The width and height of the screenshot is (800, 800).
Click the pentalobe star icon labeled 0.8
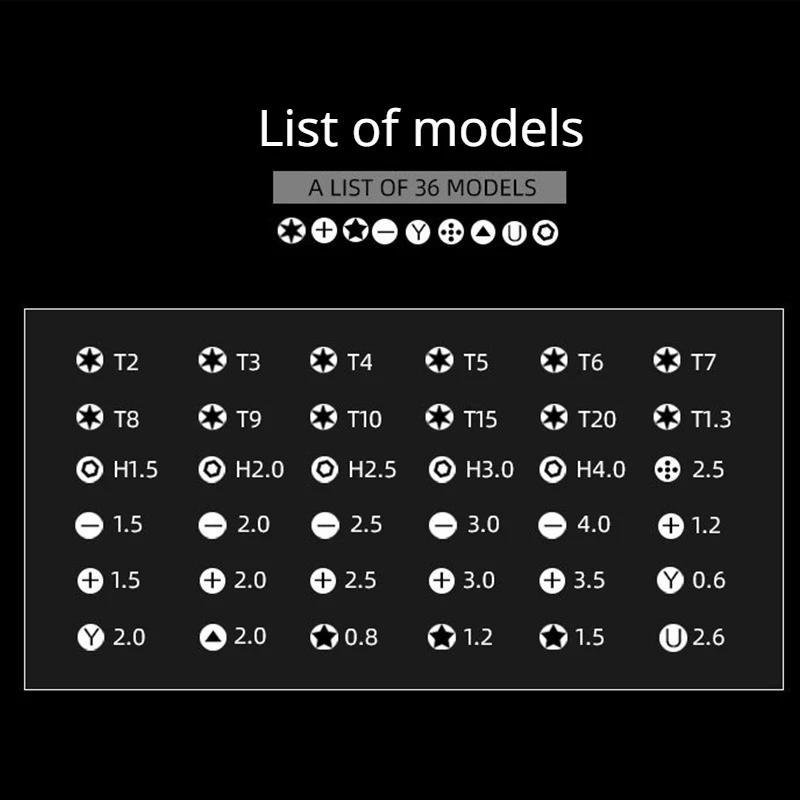325,637
